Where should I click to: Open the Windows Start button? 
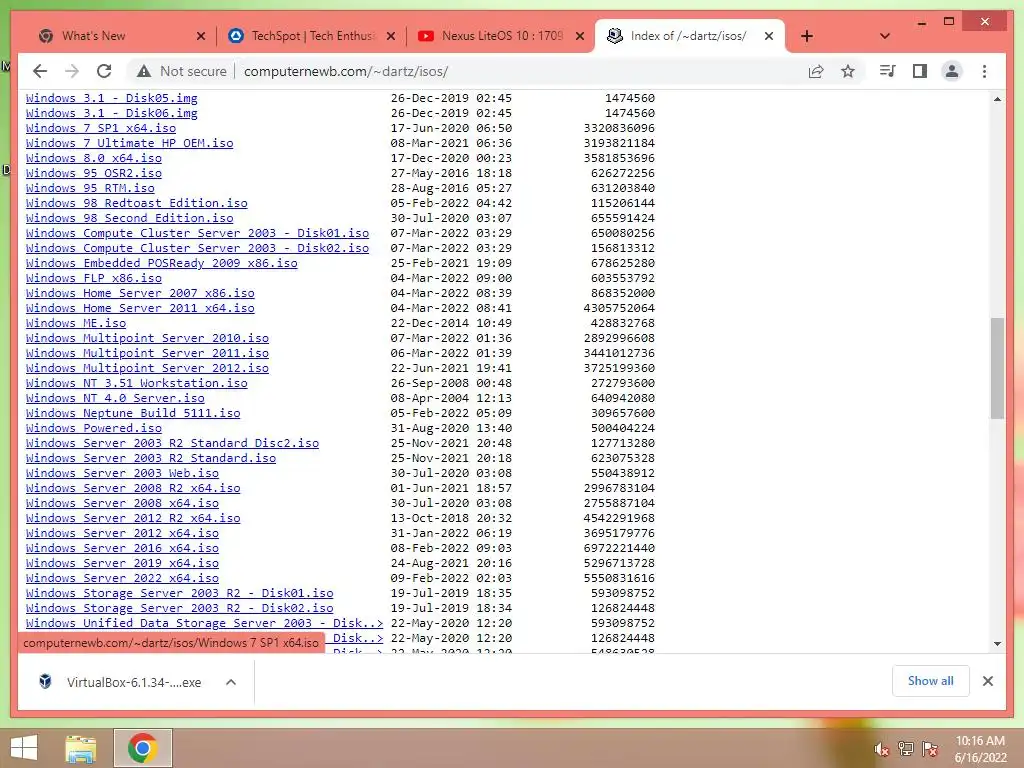click(x=24, y=748)
